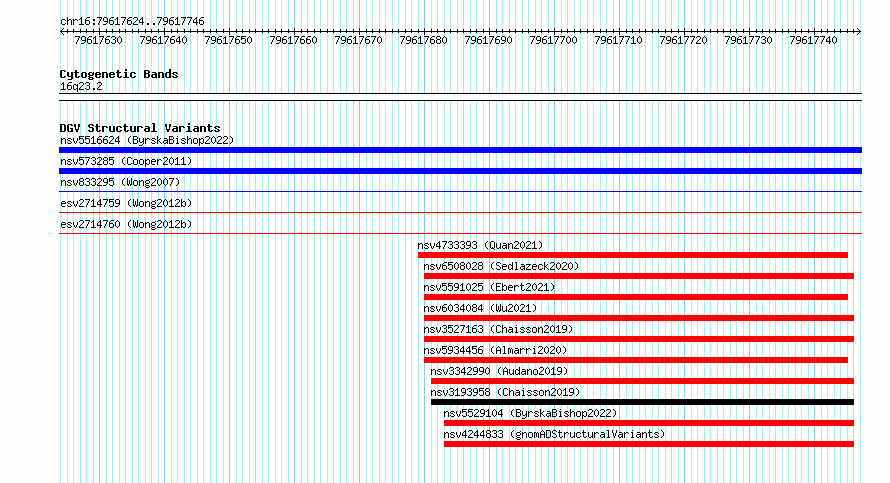Select ruler position 79617710
Screen dimensions: 890x483
click(x=618, y=40)
